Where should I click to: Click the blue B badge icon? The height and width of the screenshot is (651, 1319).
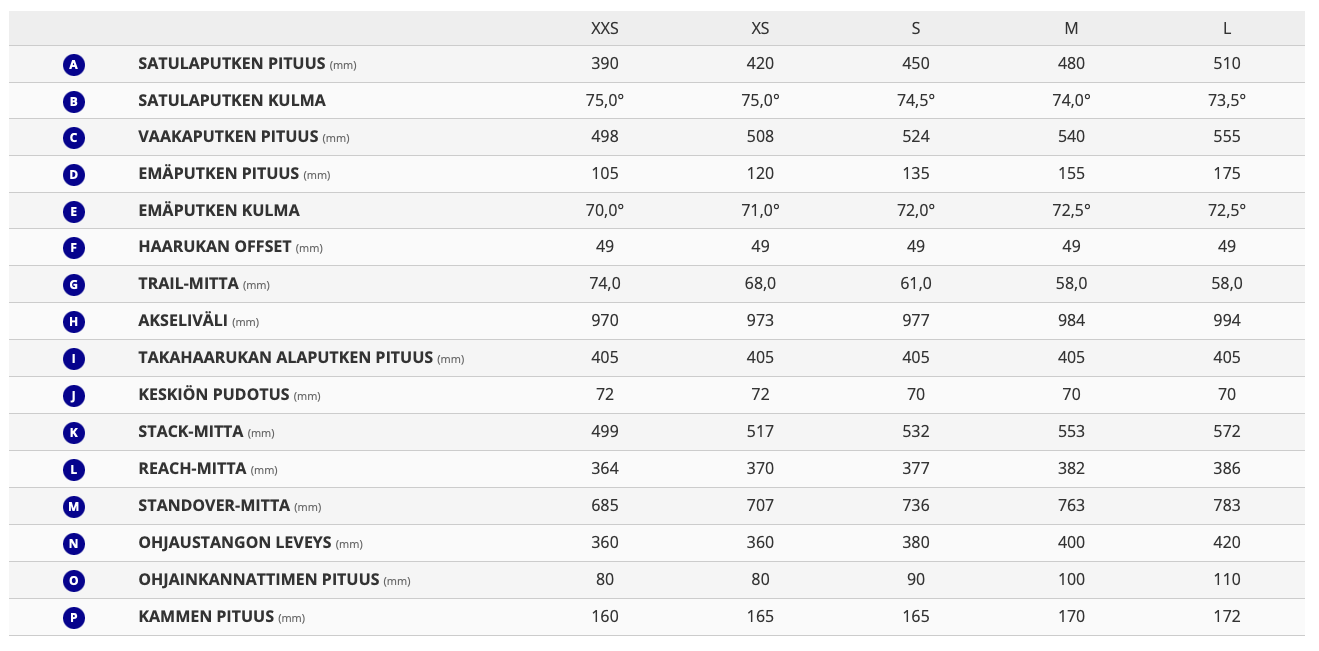pyautogui.click(x=73, y=101)
